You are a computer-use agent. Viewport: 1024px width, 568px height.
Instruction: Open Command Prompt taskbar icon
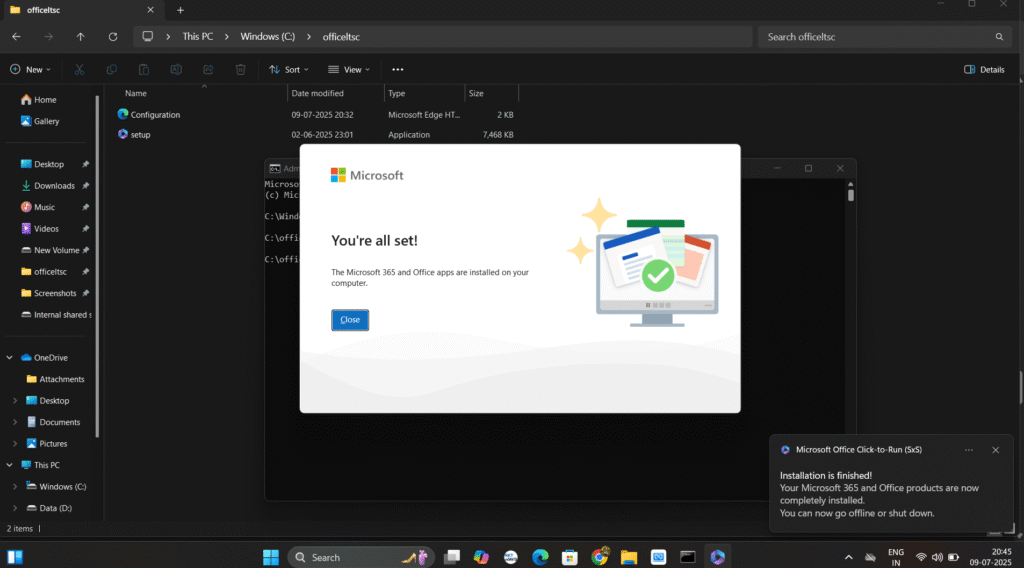tap(688, 557)
